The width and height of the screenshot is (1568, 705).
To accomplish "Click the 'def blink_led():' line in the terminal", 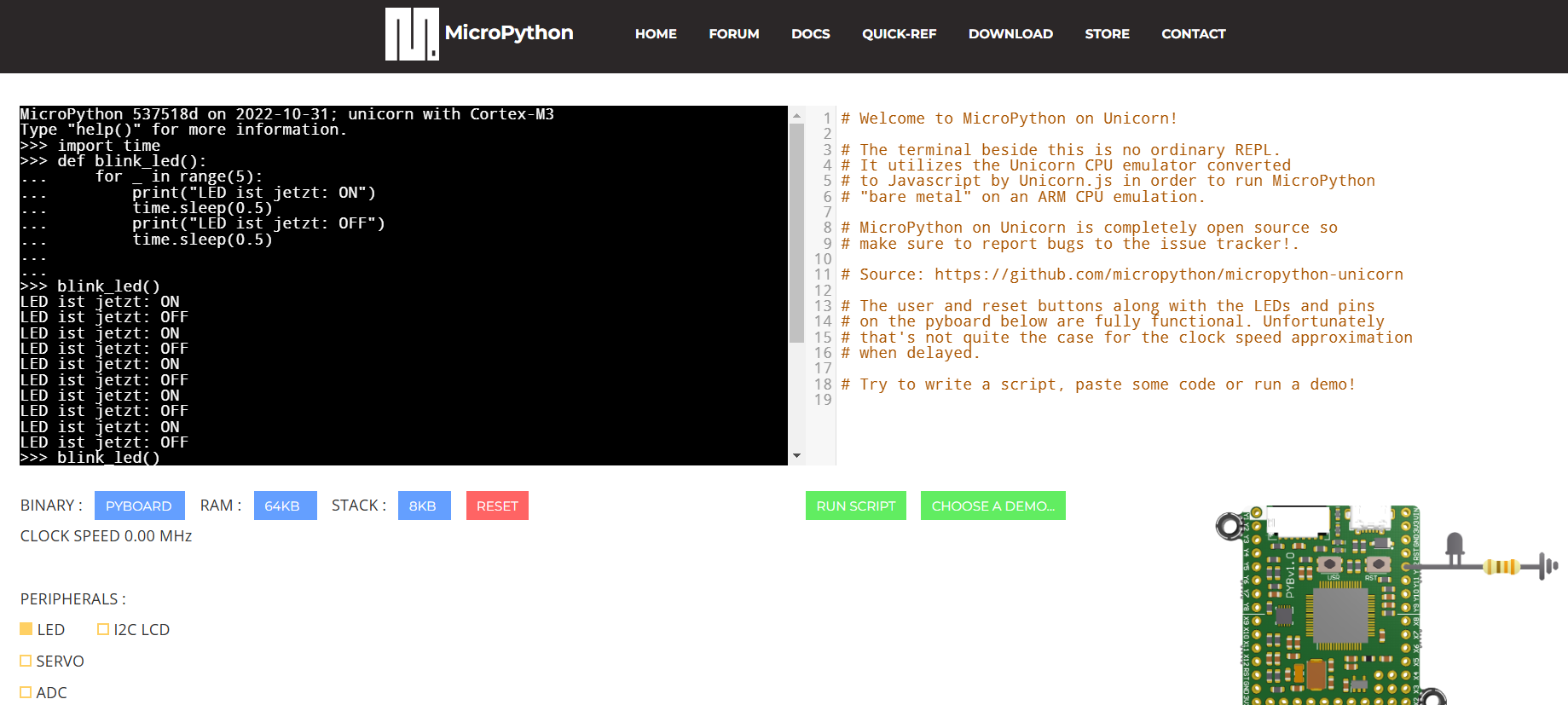I will tap(113, 161).
